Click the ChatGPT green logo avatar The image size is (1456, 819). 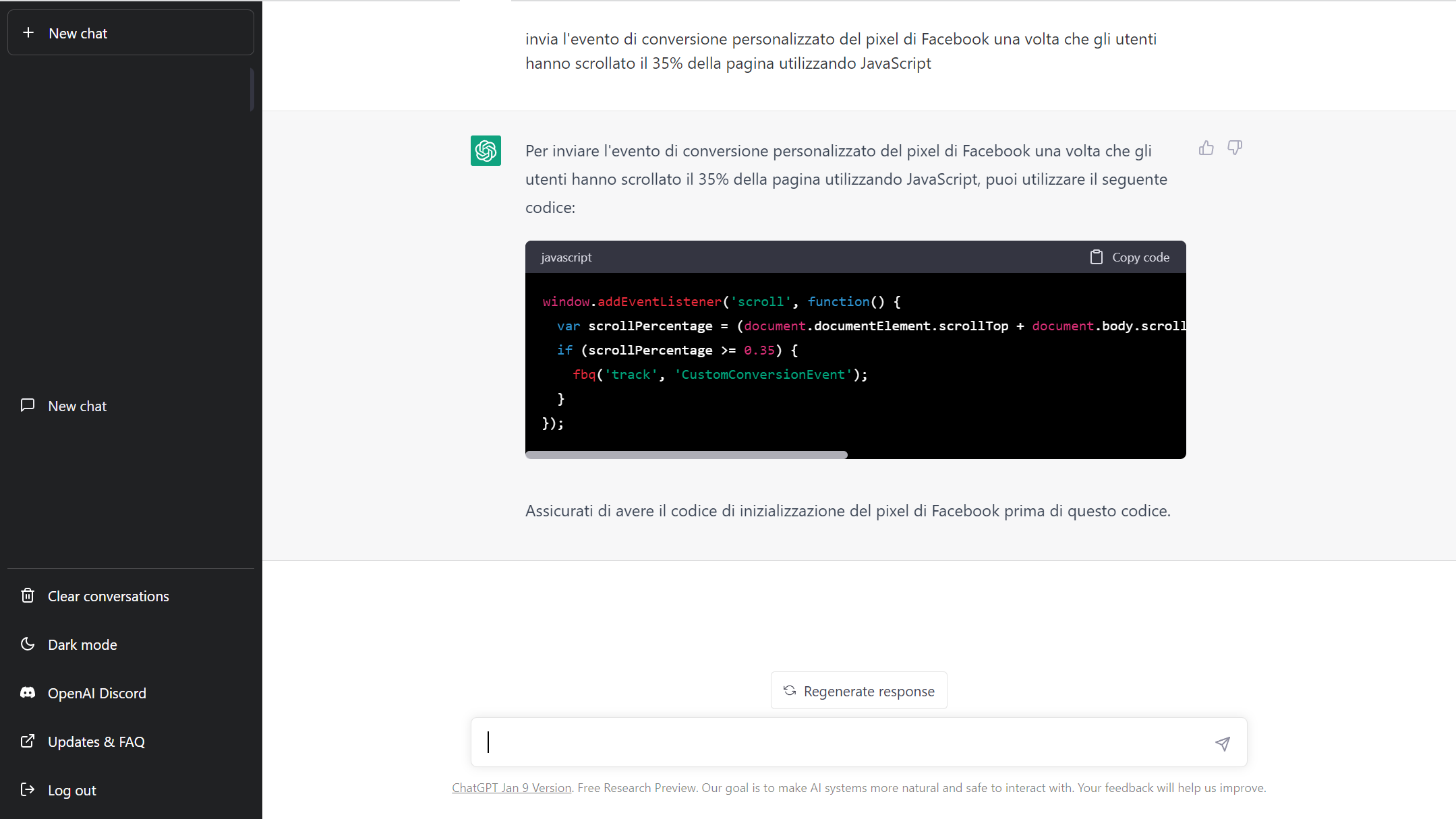(x=486, y=150)
